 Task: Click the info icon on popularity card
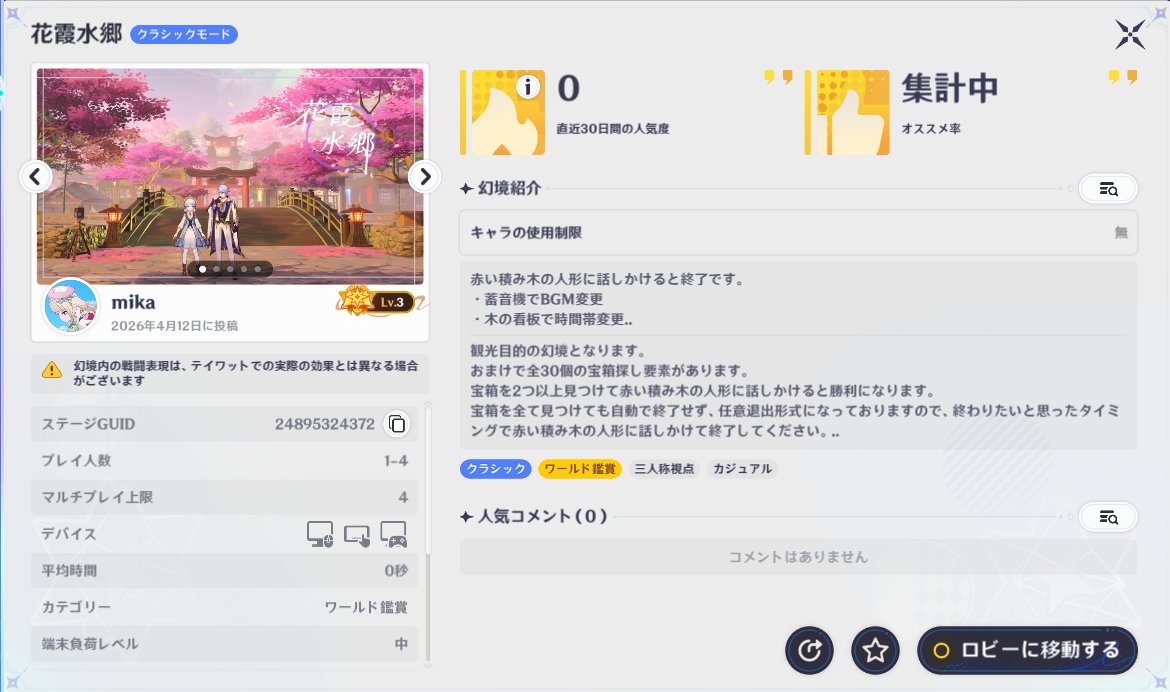tap(529, 88)
